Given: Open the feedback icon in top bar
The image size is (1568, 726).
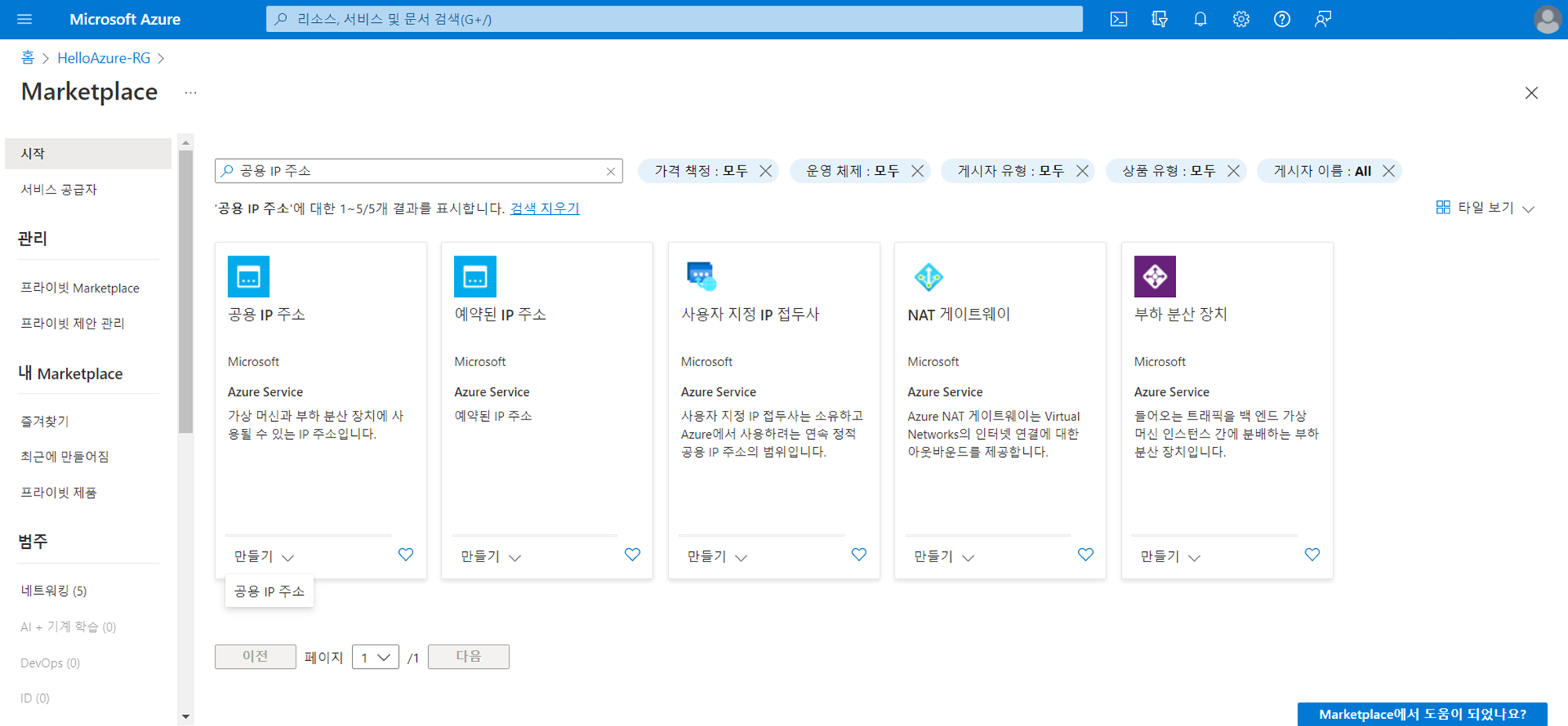Looking at the screenshot, I should pos(1323,19).
